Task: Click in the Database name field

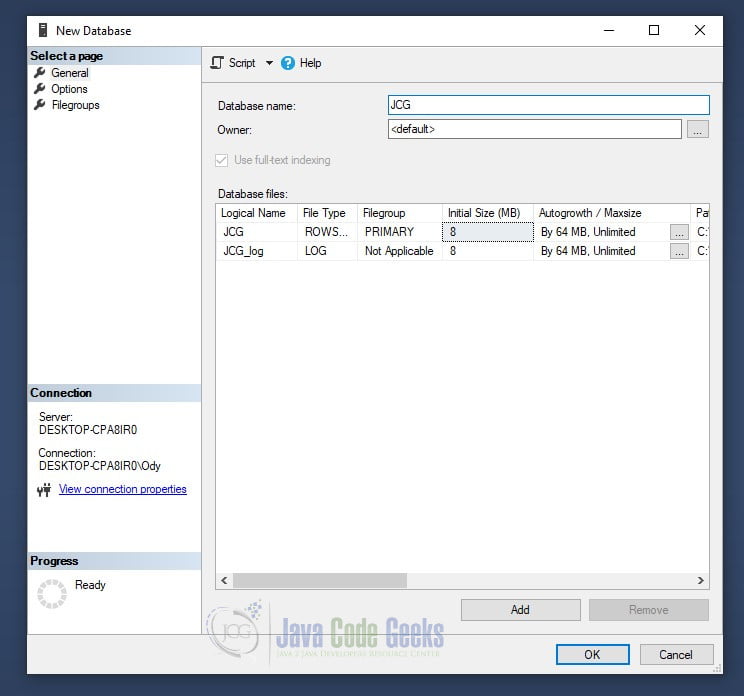Action: (x=549, y=105)
